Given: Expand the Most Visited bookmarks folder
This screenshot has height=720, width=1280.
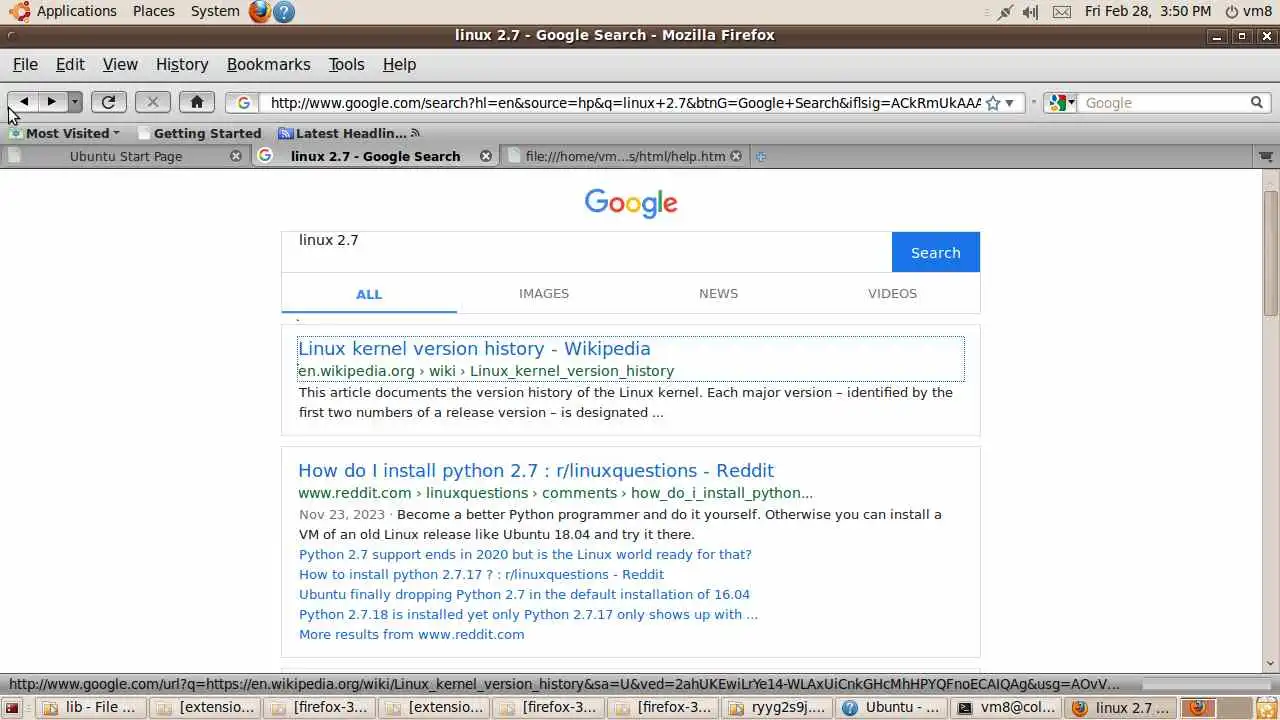Looking at the screenshot, I should tap(64, 133).
